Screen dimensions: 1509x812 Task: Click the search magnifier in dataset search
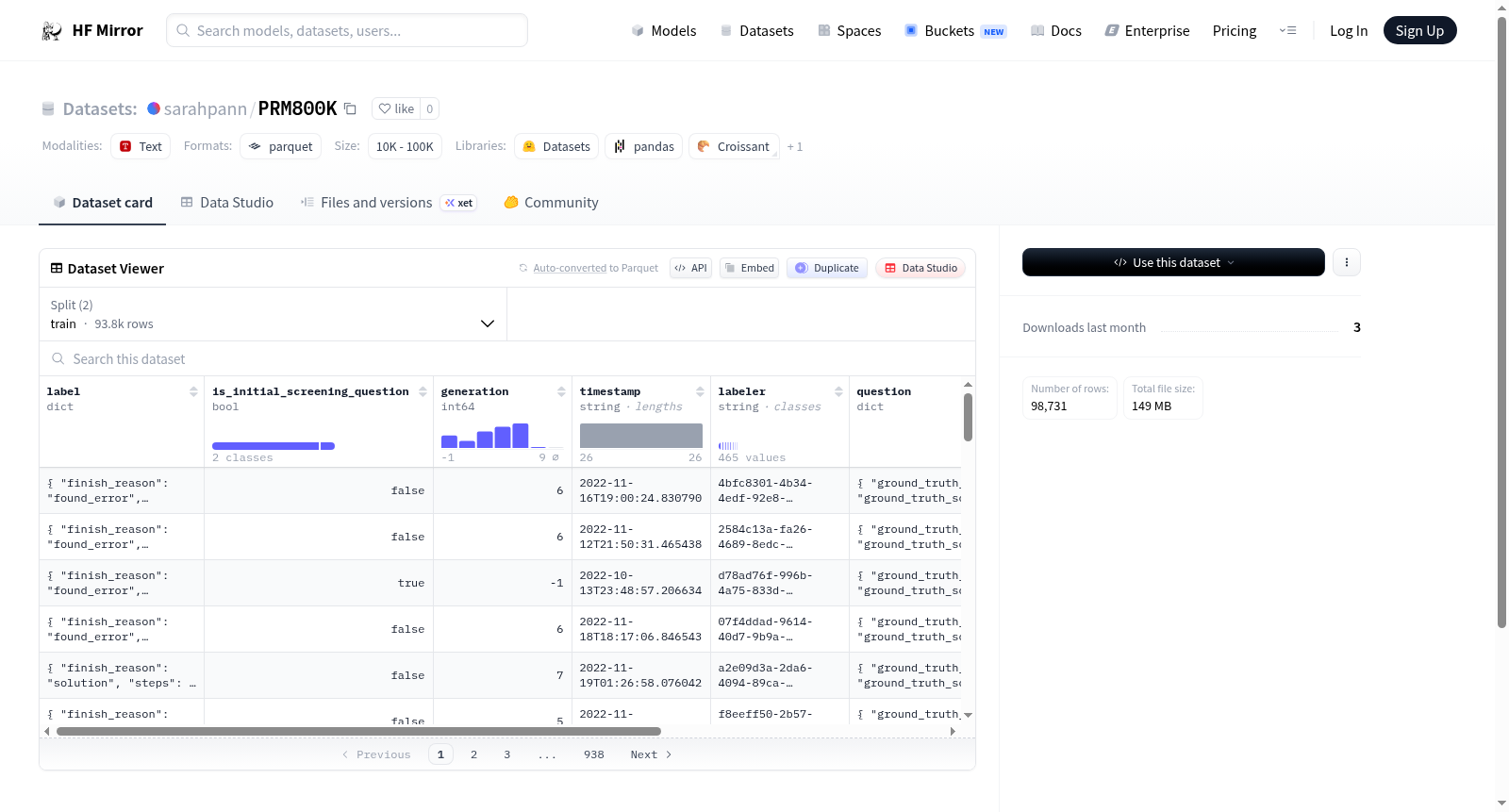pyautogui.click(x=58, y=358)
